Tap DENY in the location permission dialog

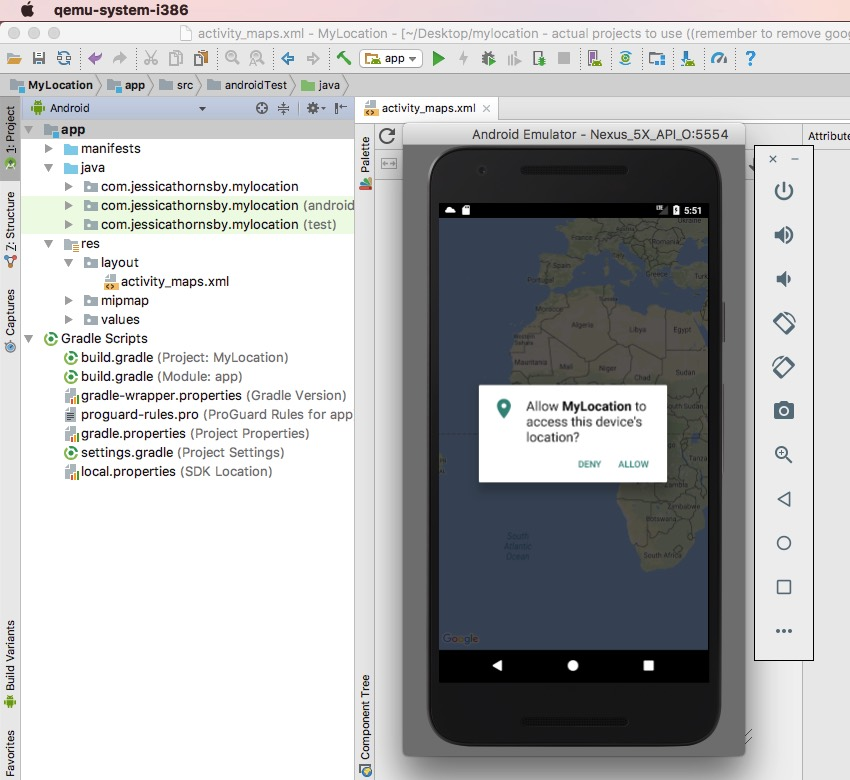coord(589,464)
